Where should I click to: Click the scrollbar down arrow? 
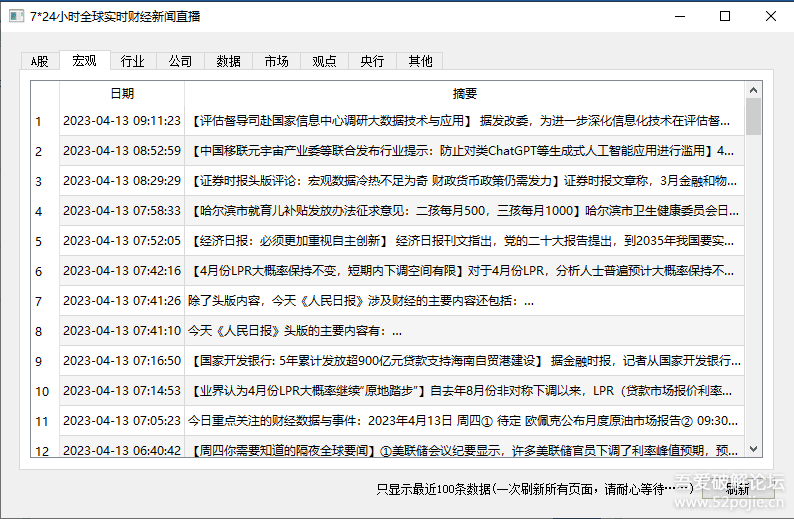pos(753,449)
